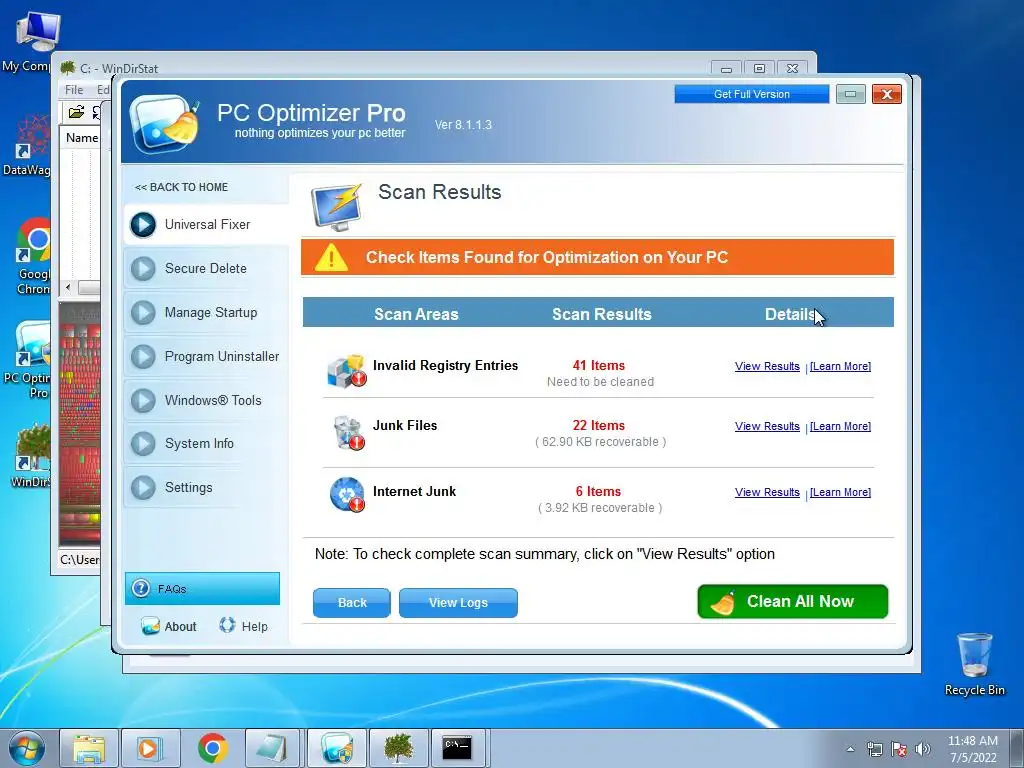Open Command Prompt from the taskbar
Viewport: 1024px width, 768px height.
click(x=457, y=748)
